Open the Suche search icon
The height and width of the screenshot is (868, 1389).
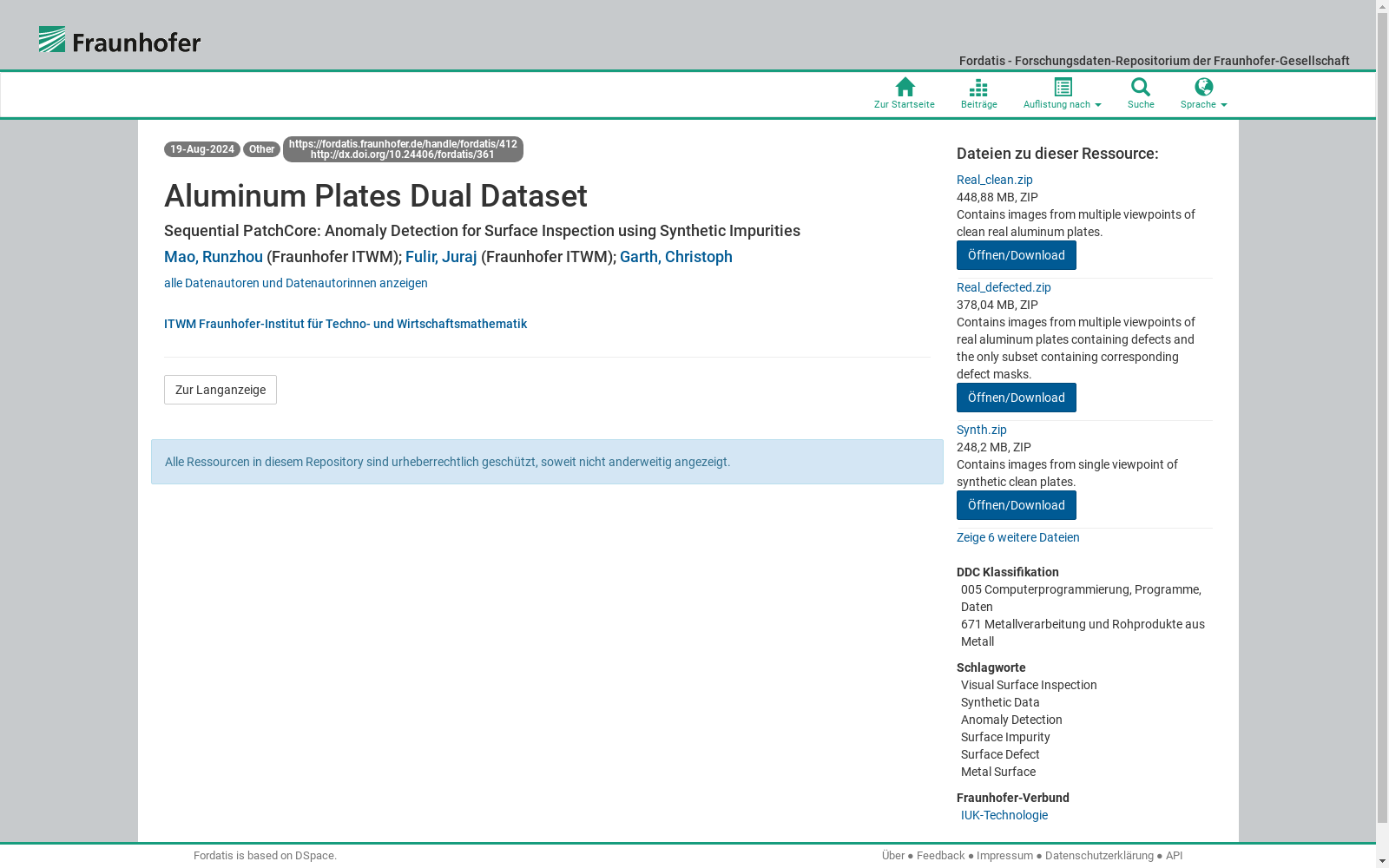pos(1141,93)
